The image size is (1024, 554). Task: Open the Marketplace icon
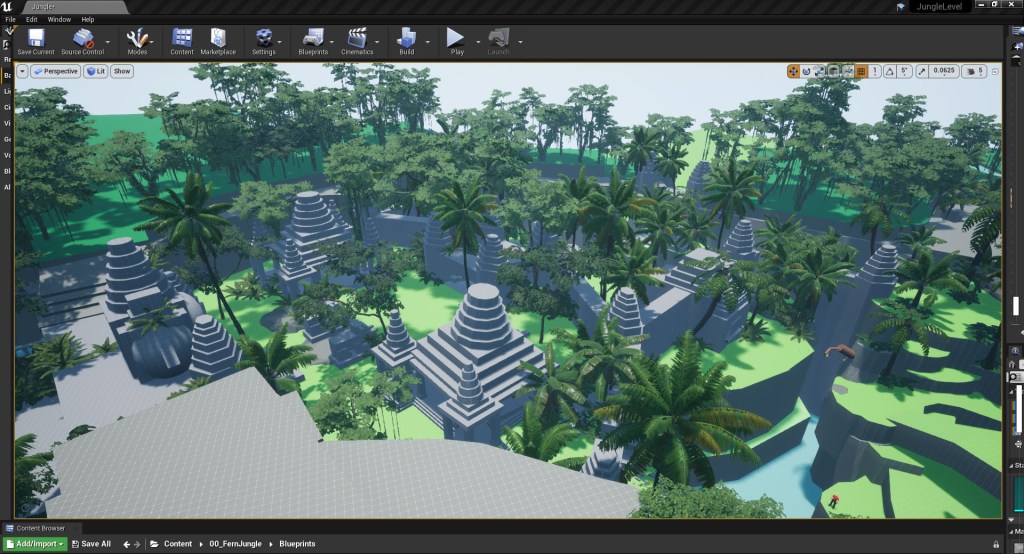[218, 40]
